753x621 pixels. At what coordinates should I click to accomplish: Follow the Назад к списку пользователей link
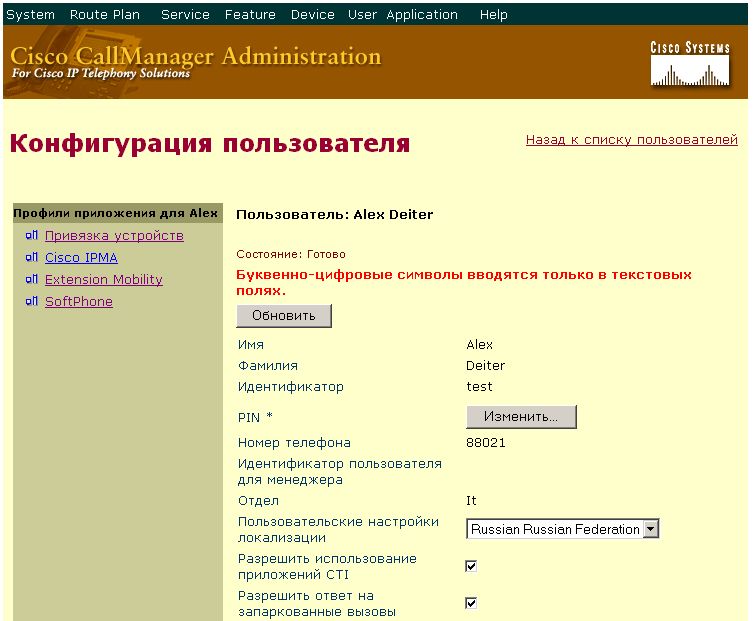pyautogui.click(x=631, y=140)
